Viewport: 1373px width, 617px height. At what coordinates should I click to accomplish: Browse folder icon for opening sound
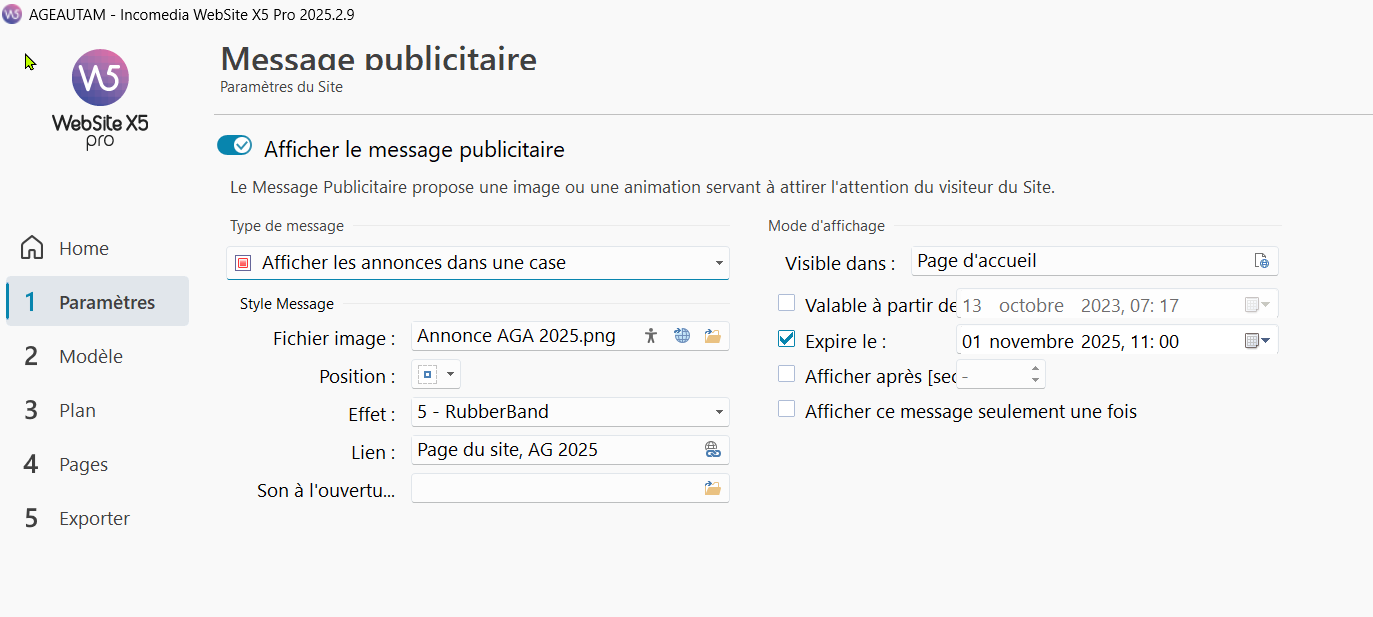(713, 488)
